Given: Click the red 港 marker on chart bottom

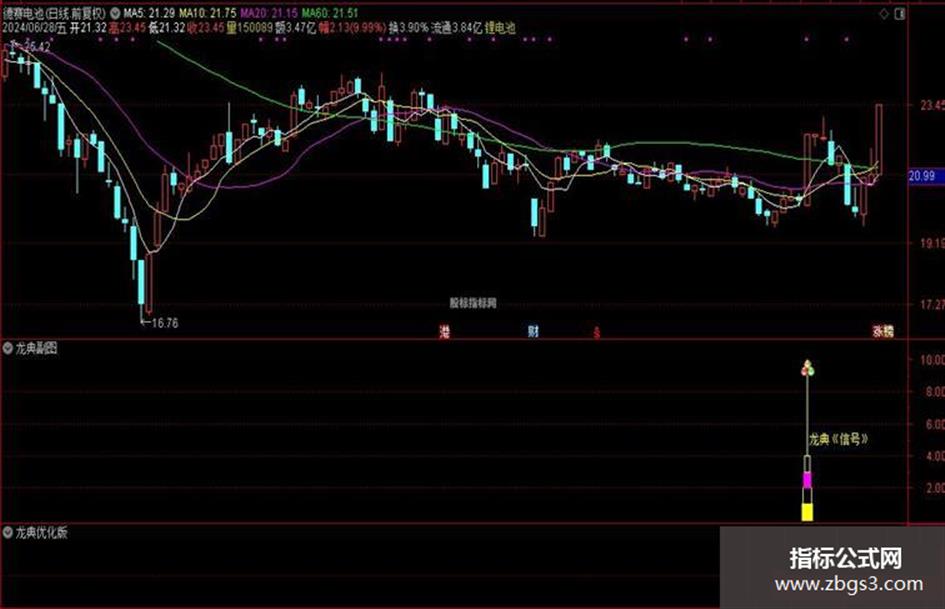Looking at the screenshot, I should point(445,331).
